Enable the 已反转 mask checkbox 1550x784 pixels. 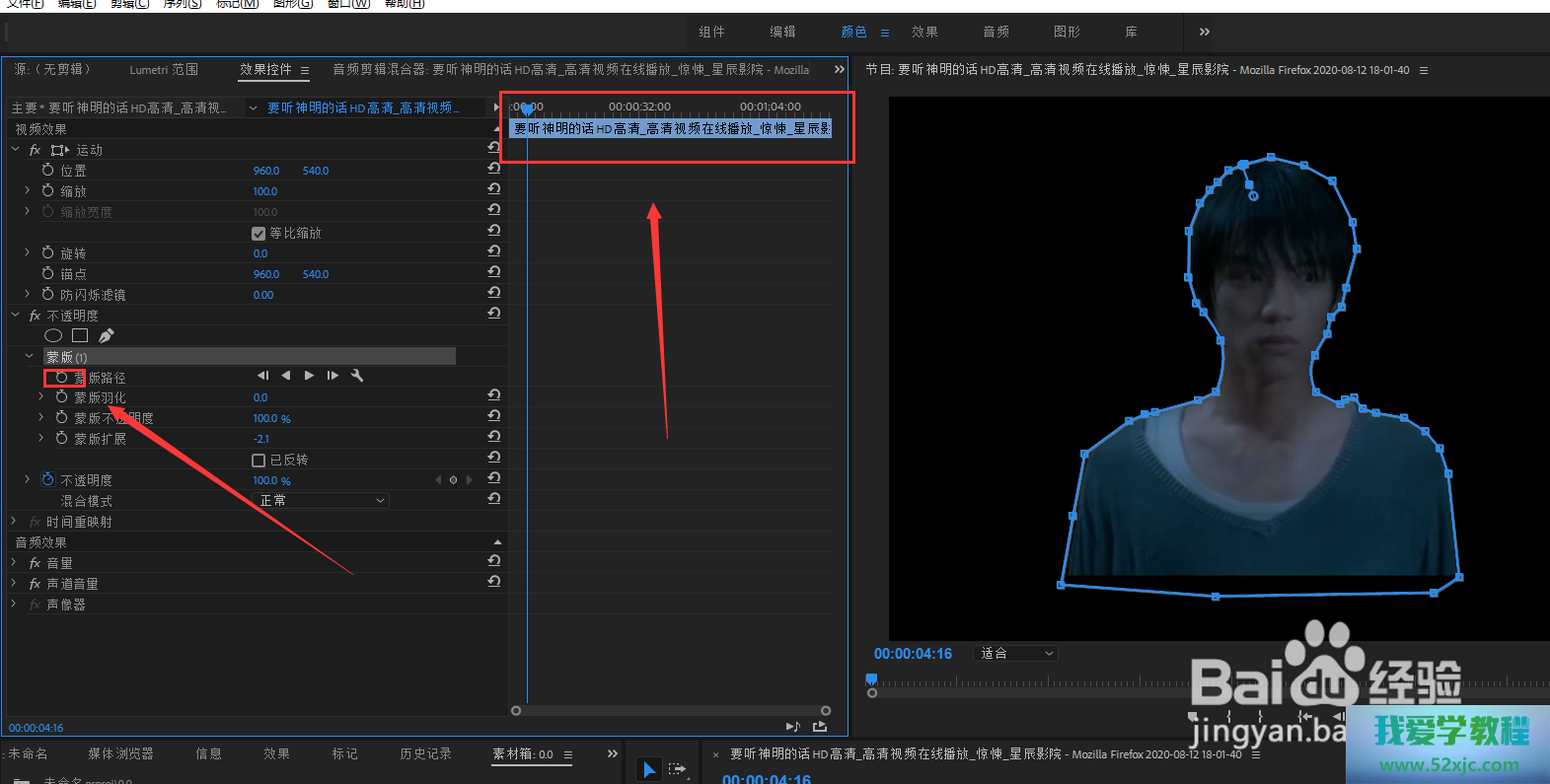pyautogui.click(x=258, y=461)
